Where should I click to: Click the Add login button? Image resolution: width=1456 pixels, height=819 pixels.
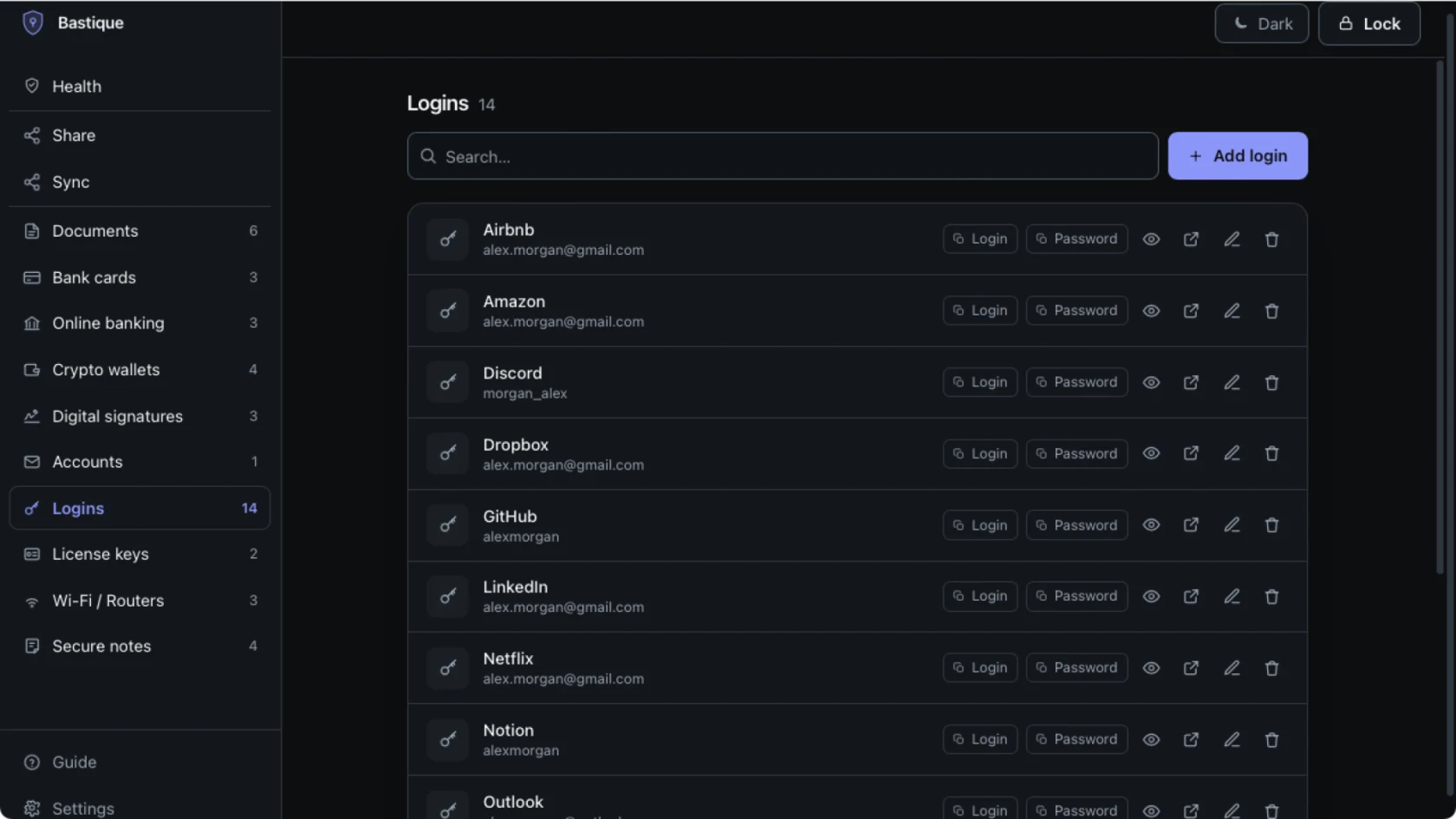[1238, 156]
